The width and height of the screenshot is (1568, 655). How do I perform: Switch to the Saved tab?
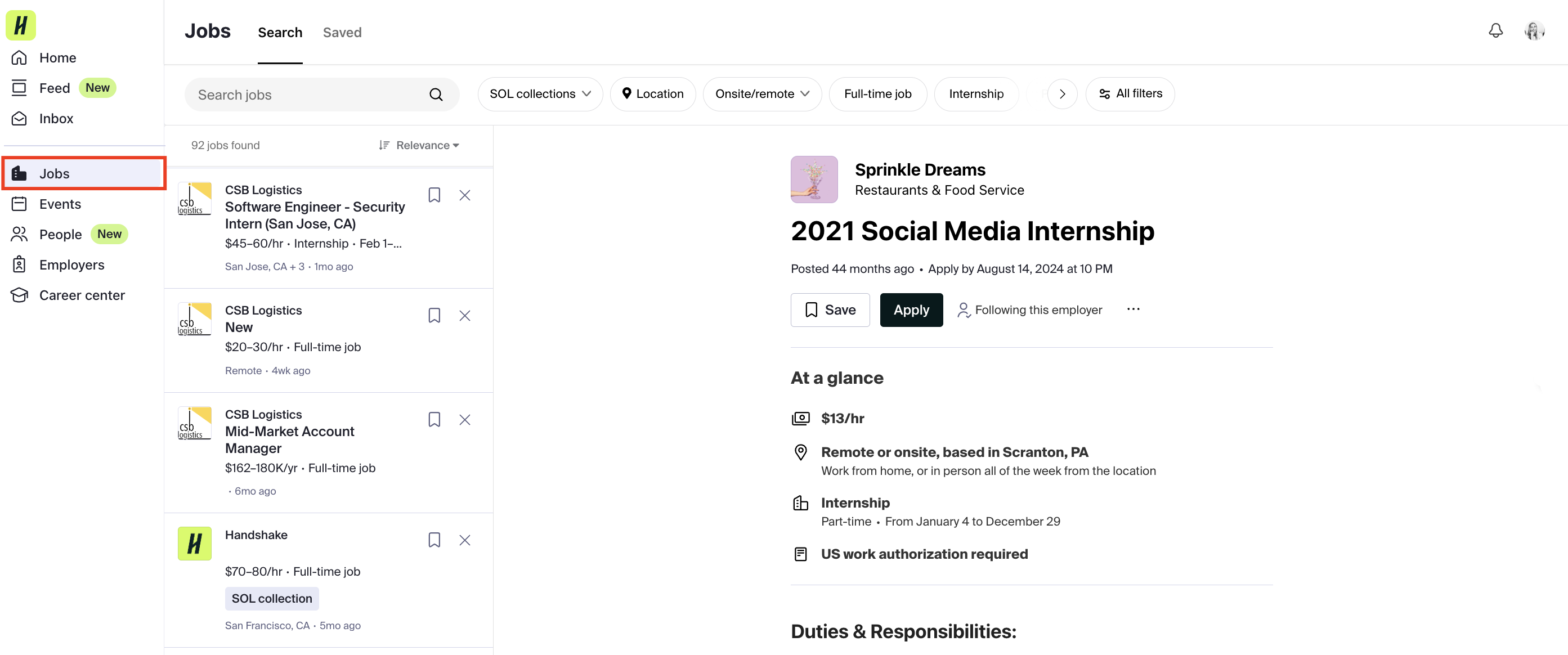pyautogui.click(x=342, y=32)
